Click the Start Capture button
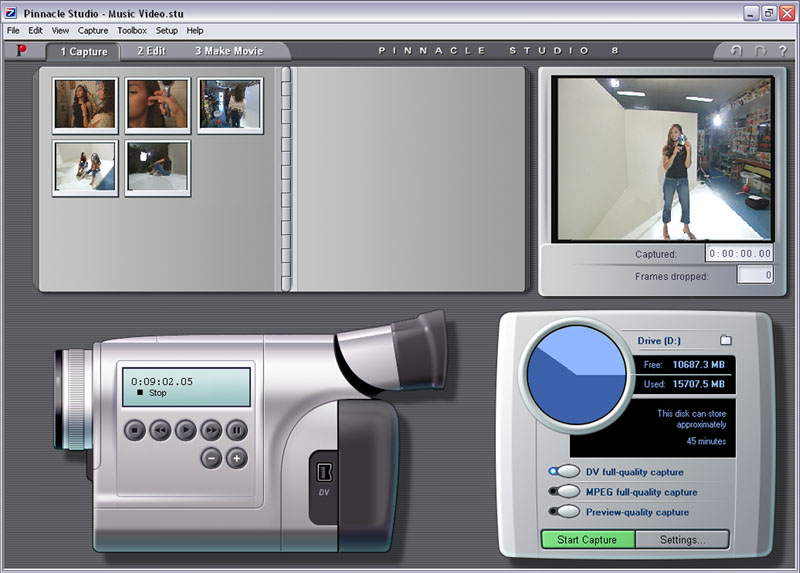The image size is (800, 573). coord(587,540)
